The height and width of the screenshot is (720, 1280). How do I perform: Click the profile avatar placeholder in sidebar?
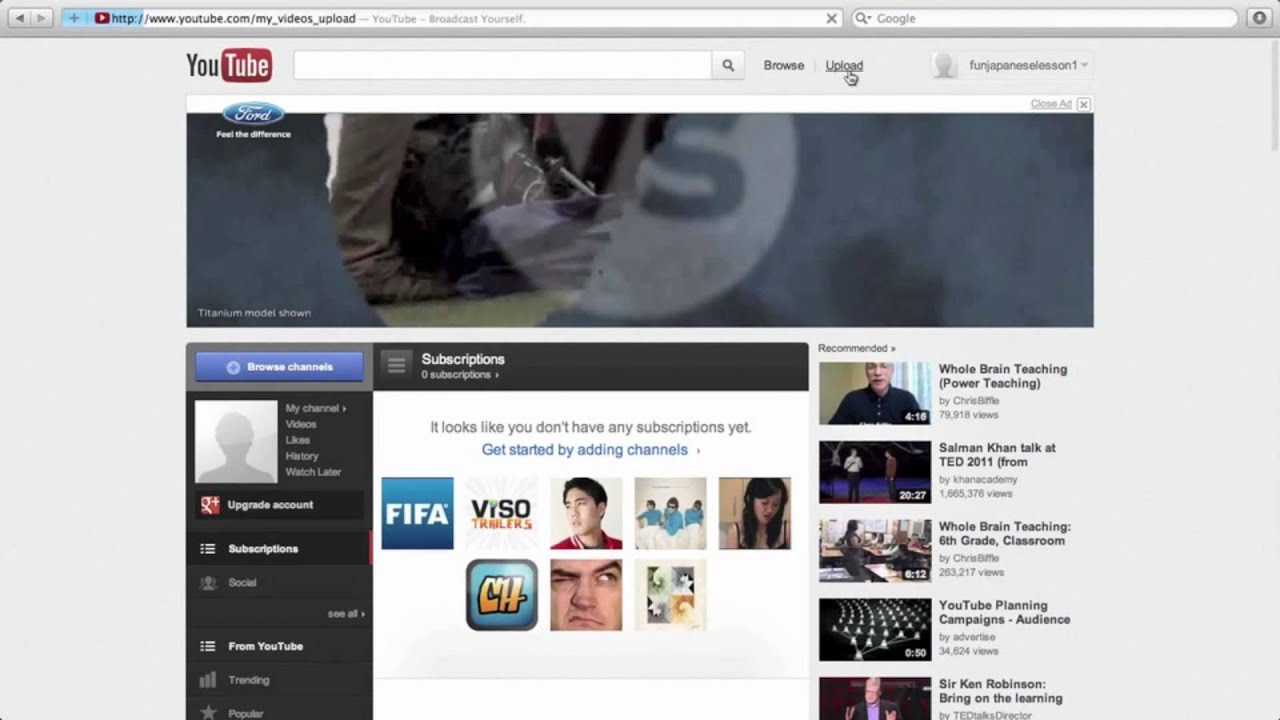click(x=236, y=442)
